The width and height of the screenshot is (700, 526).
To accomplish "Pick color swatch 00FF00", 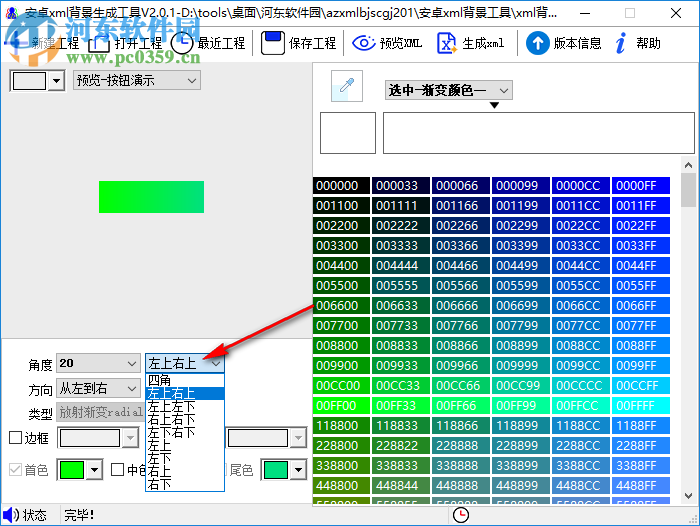I will (x=342, y=405).
